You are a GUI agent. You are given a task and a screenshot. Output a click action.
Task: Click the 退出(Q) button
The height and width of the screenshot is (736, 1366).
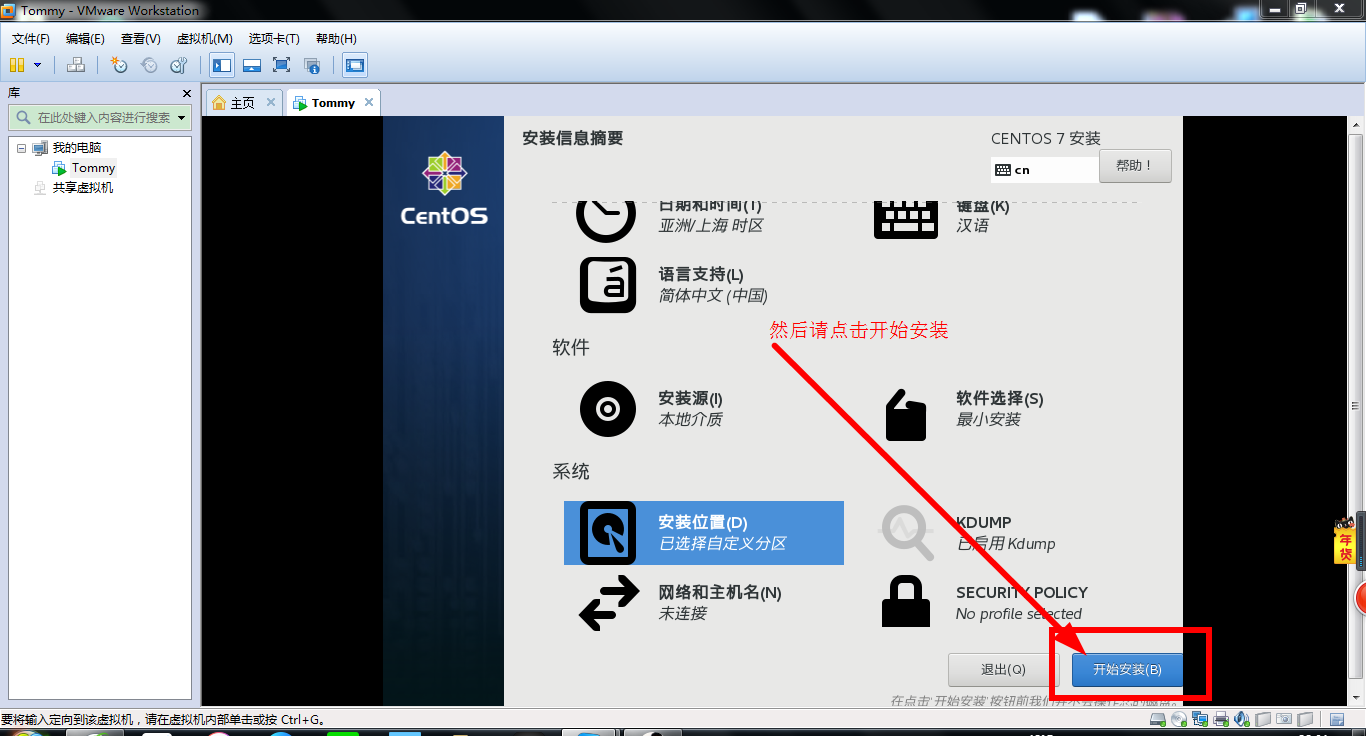click(x=1003, y=670)
